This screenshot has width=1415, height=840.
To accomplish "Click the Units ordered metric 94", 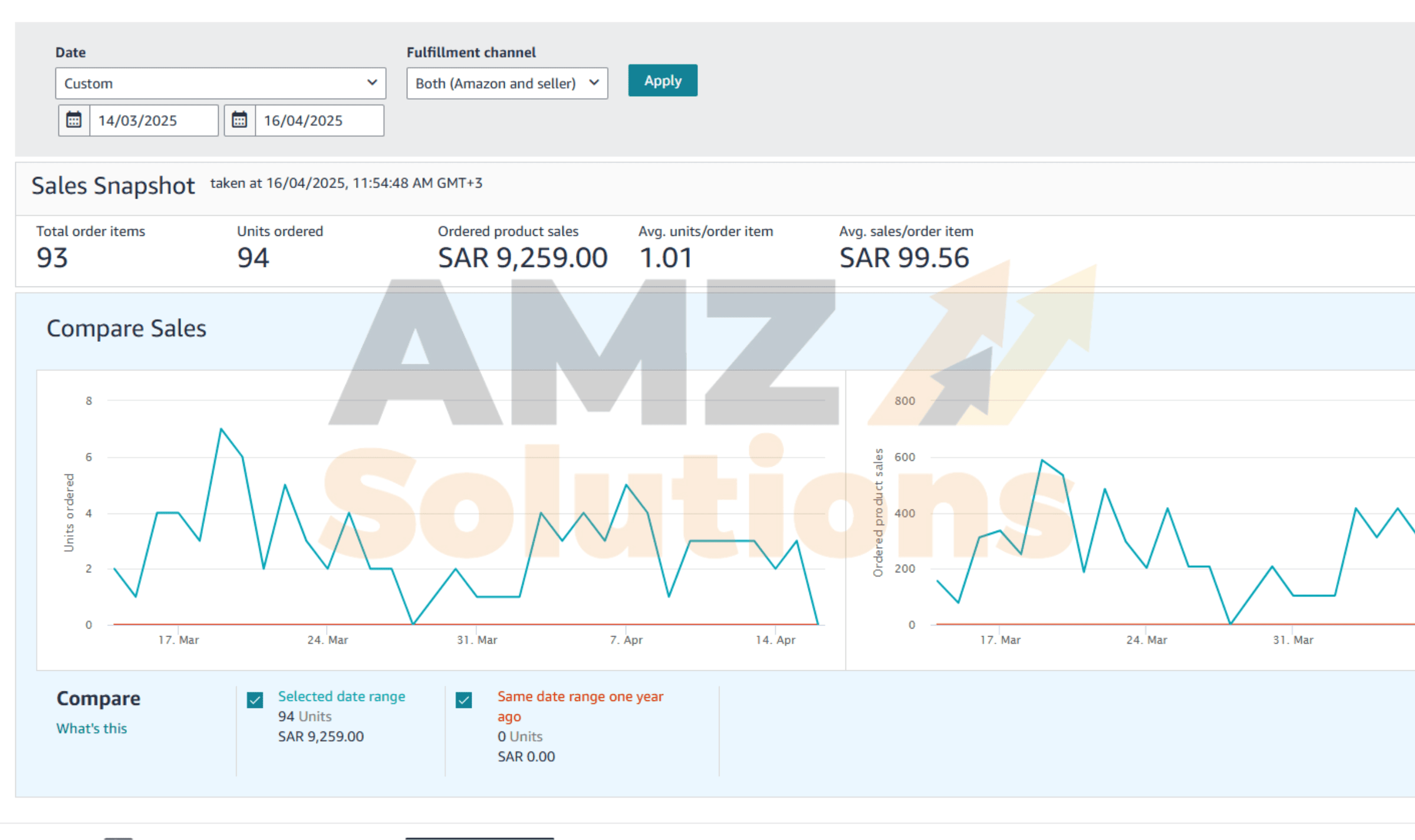I will (x=253, y=258).
